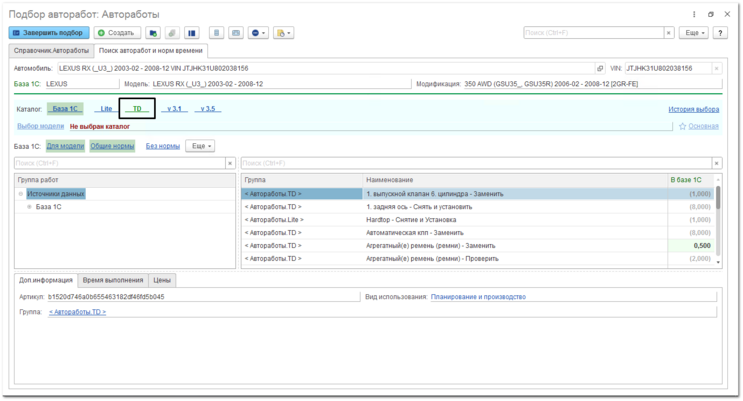Click the Авторaboты.Lite group cell

302,219
